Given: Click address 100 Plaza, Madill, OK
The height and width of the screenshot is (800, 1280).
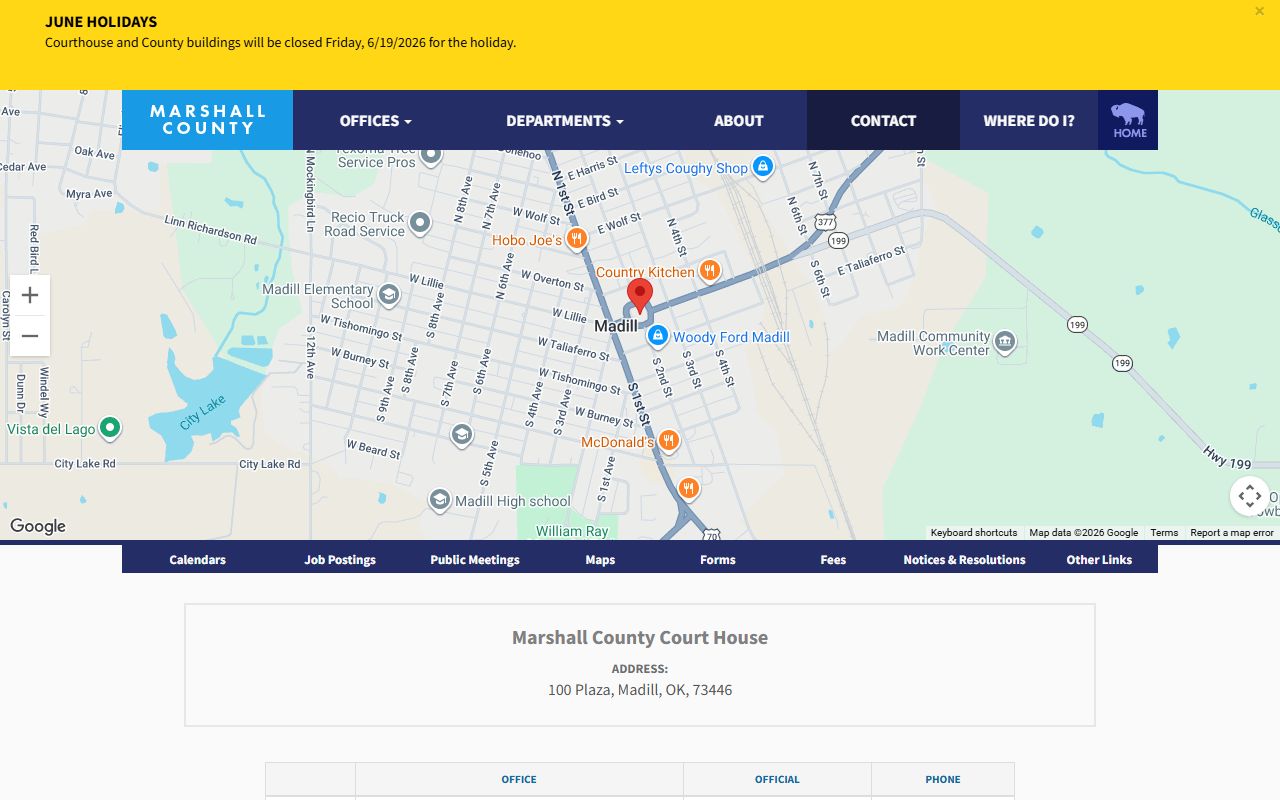Looking at the screenshot, I should (x=640, y=690).
